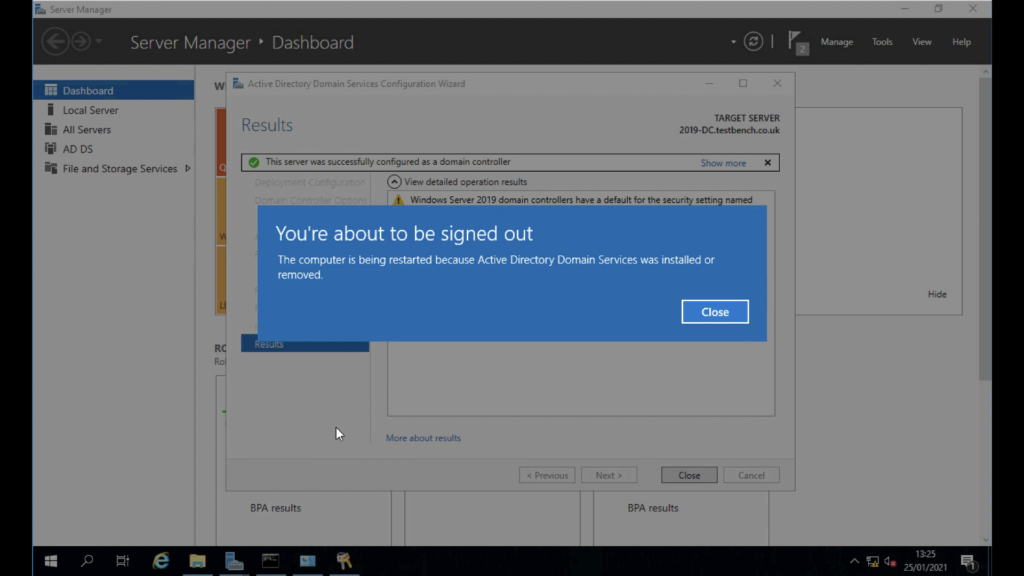1024x576 pixels.
Task: Click the wizard's Previous button
Action: point(547,475)
